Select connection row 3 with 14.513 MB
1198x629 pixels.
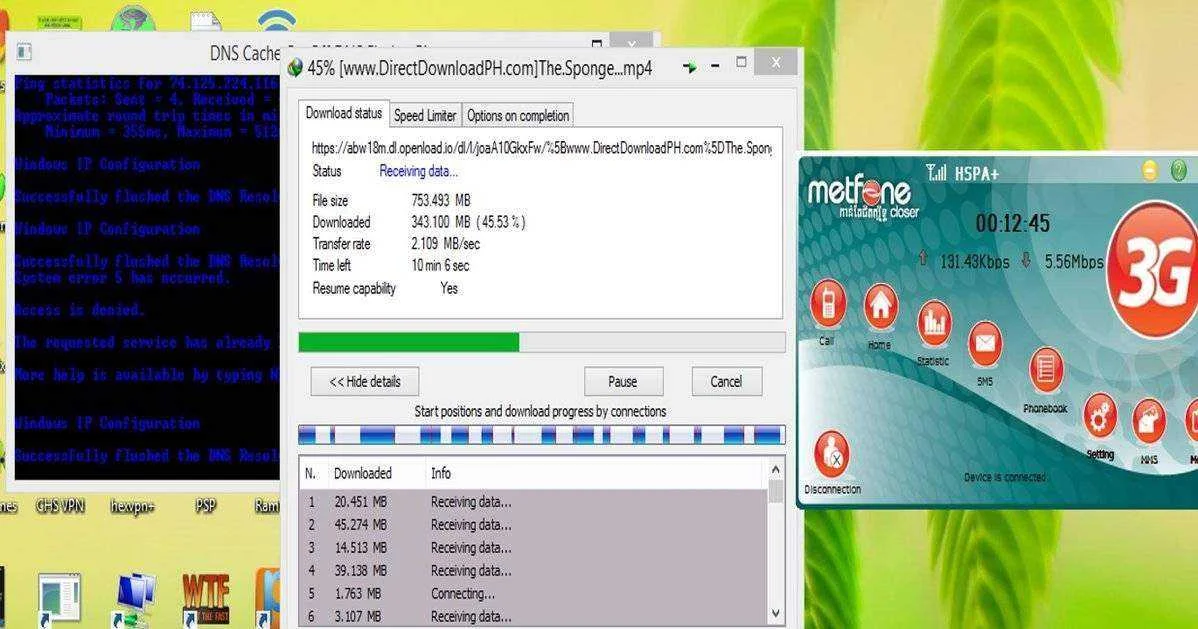pyautogui.click(x=533, y=548)
